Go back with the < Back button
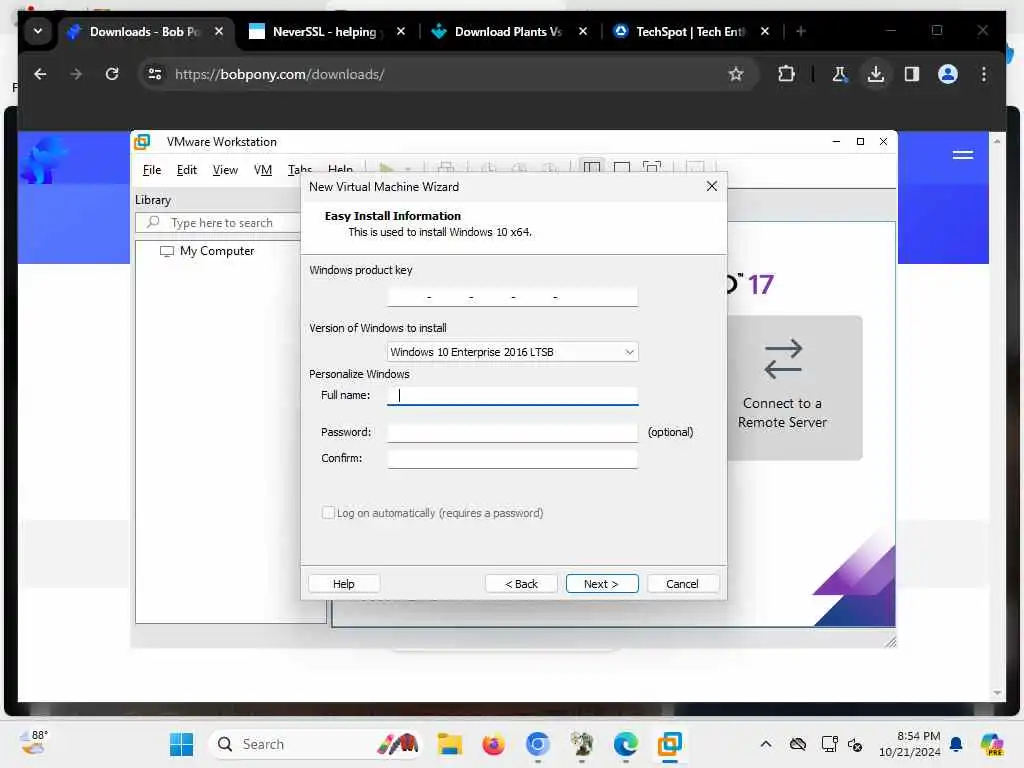Viewport: 1024px width, 768px height. pyautogui.click(x=521, y=584)
